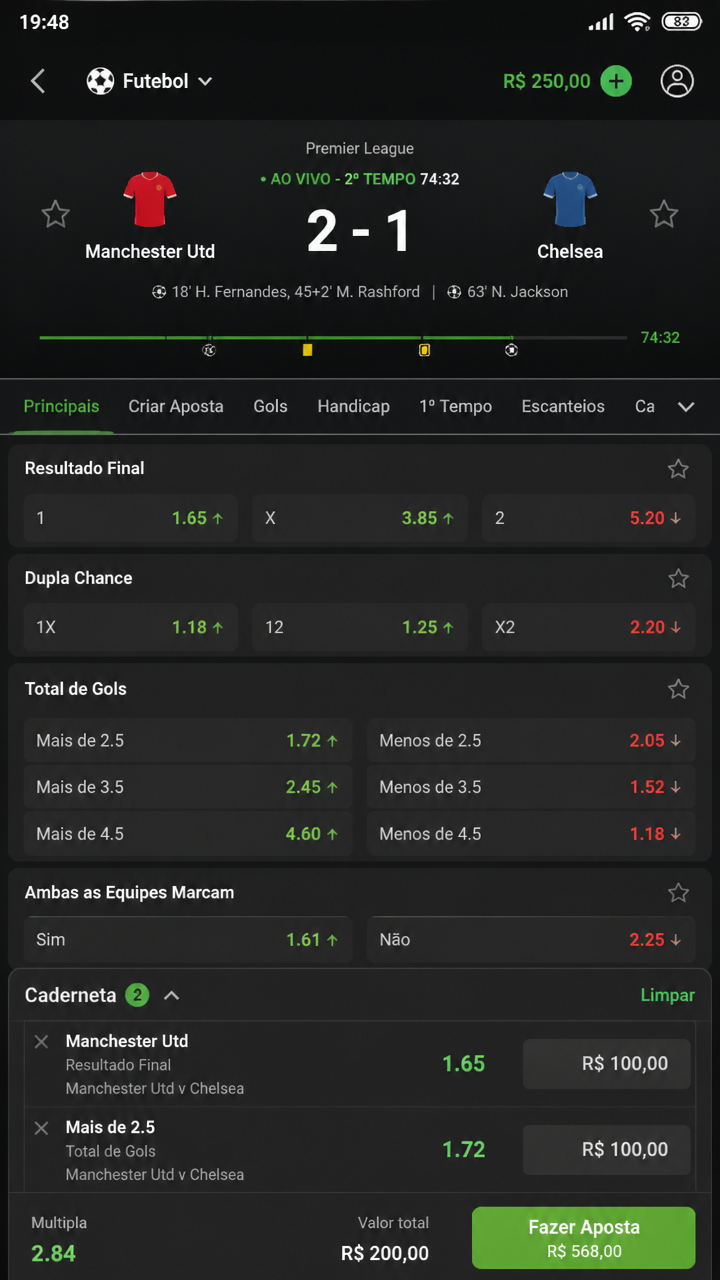Click Limpar to clear bet slip
This screenshot has width=720, height=1280.
[667, 996]
